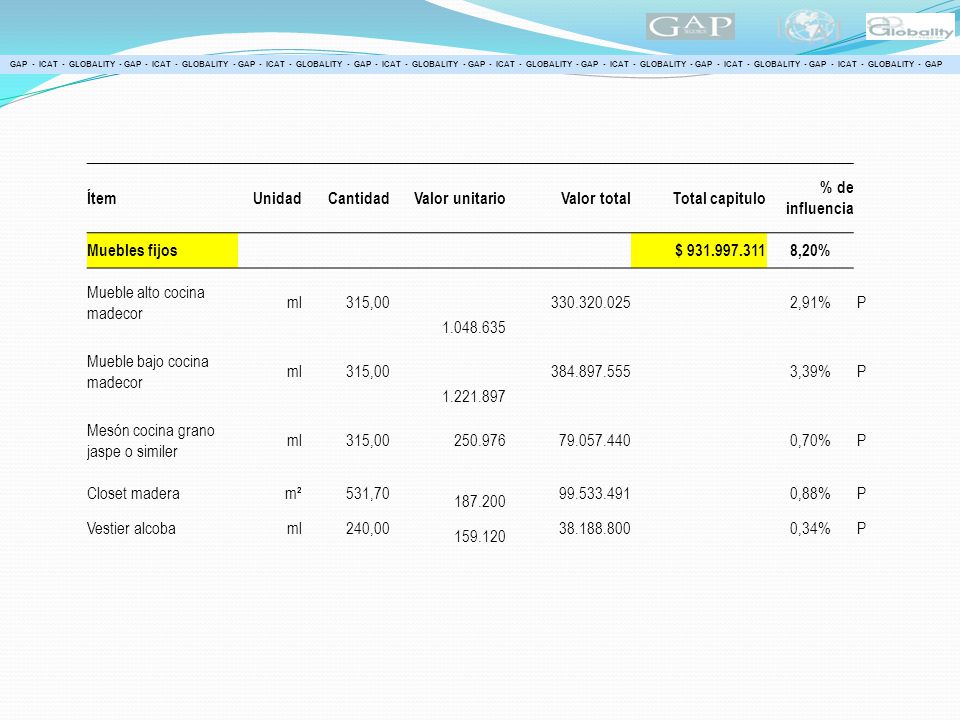Click Mueble bajo cocina madecor item
Image resolution: width=960 pixels, height=720 pixels.
click(x=148, y=372)
